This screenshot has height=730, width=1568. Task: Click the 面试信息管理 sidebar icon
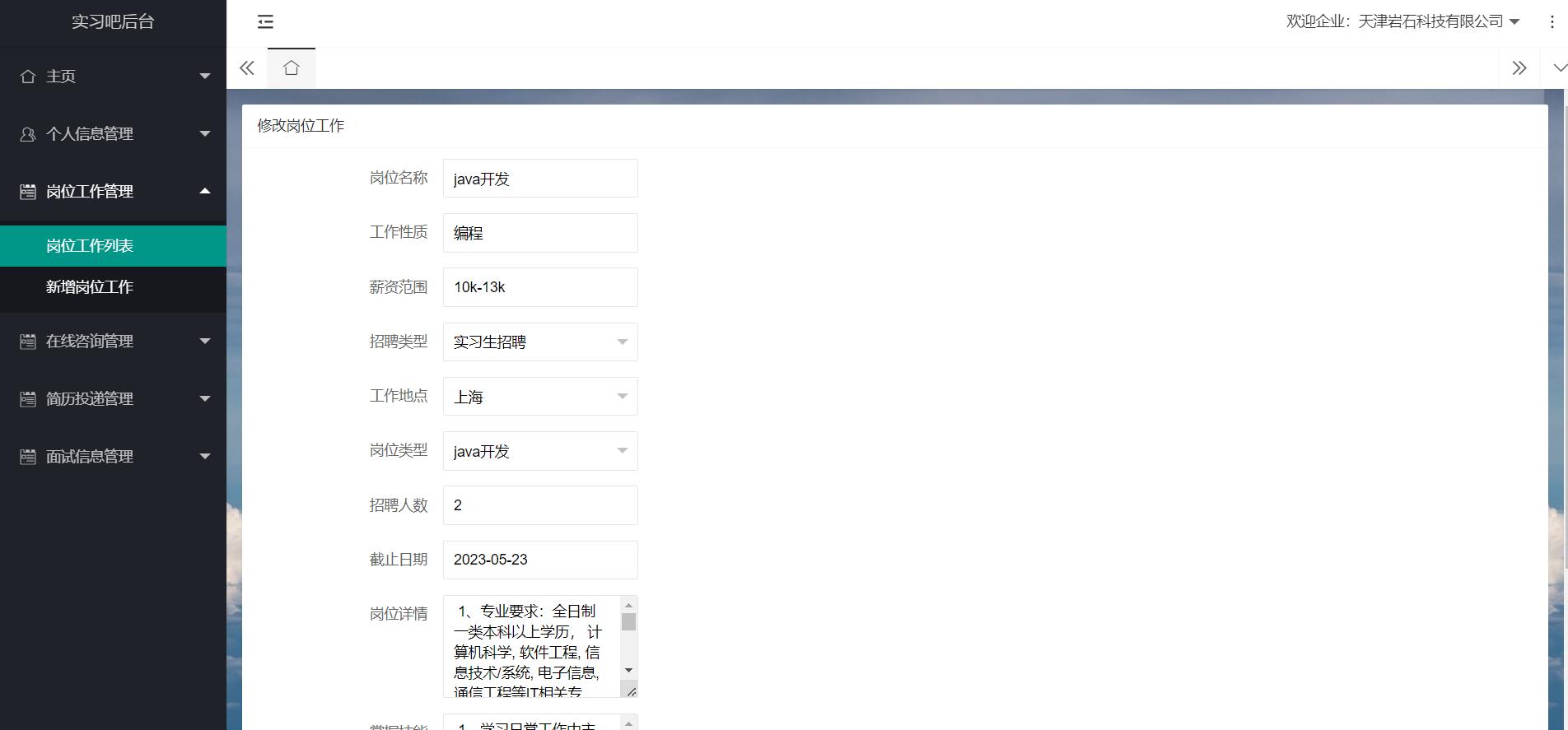(28, 457)
